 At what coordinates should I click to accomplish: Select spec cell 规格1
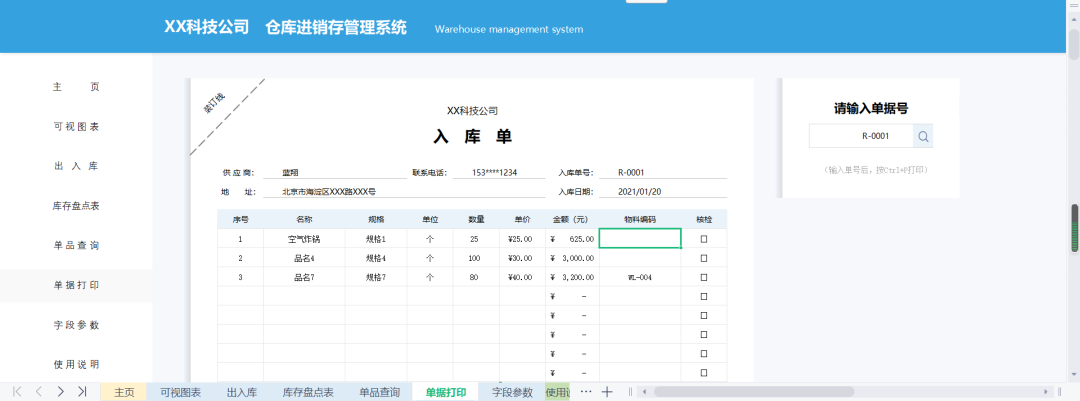tap(375, 239)
